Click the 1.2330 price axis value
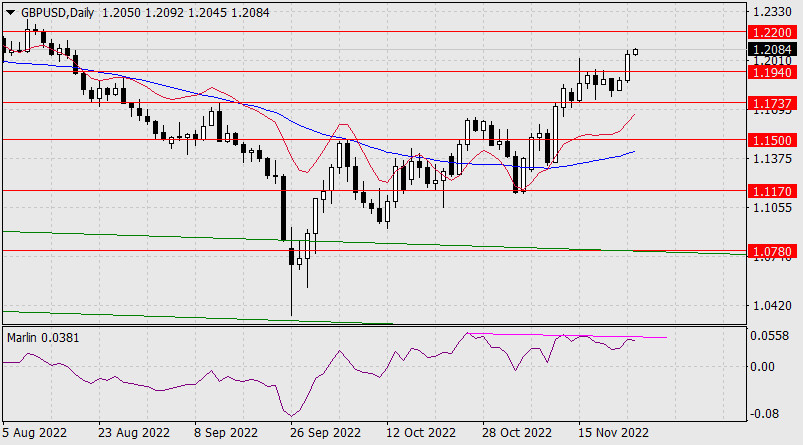 click(x=772, y=11)
